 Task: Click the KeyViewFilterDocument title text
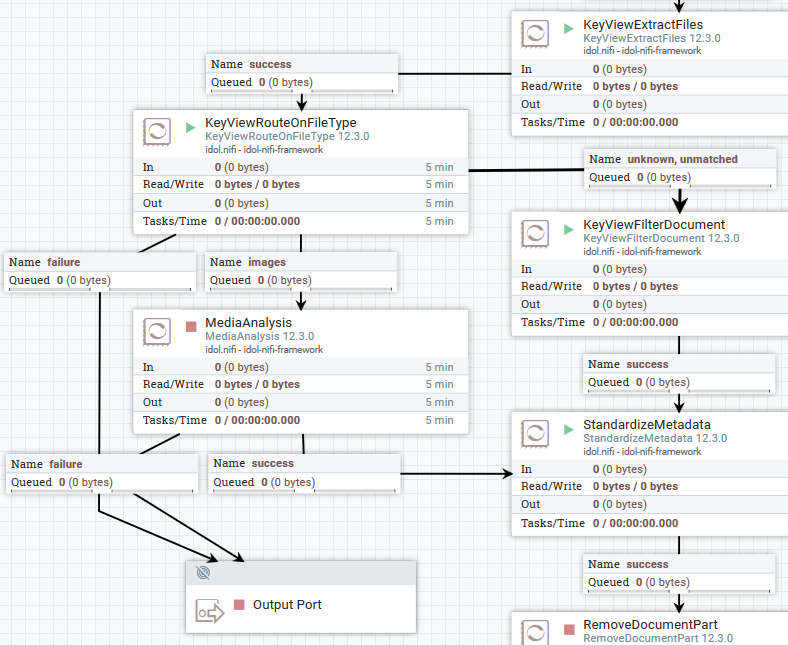tap(654, 224)
